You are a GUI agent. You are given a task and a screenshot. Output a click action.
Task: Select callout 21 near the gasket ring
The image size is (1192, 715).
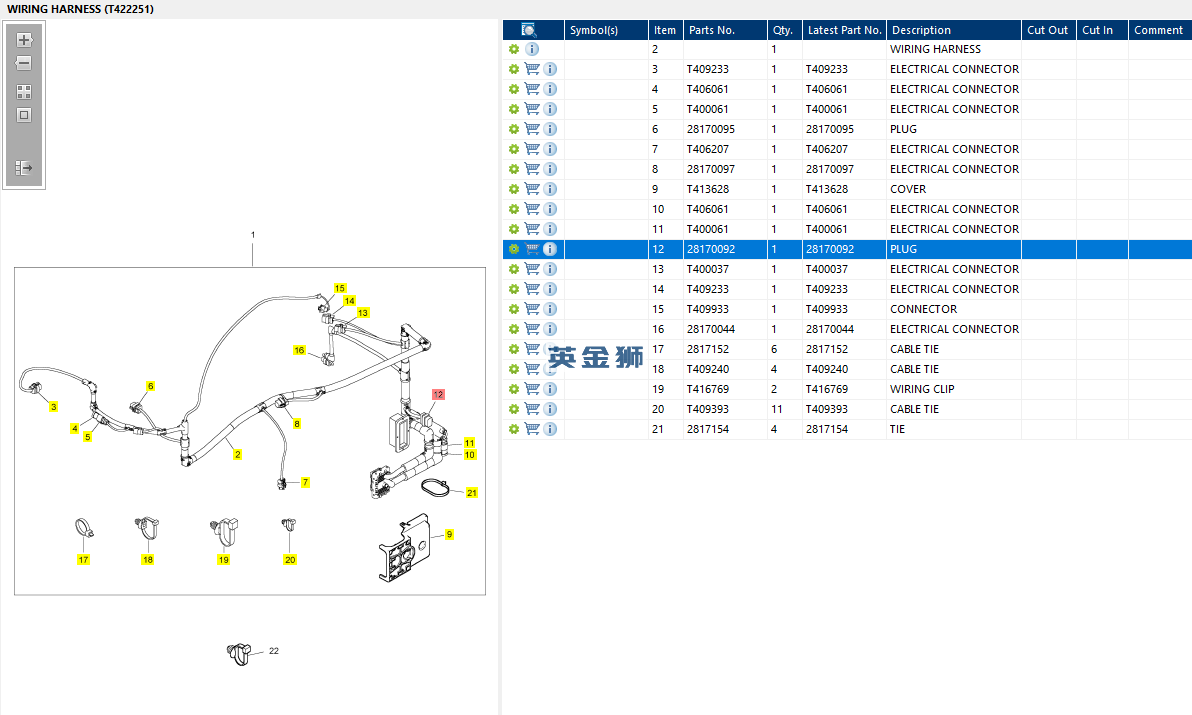472,493
